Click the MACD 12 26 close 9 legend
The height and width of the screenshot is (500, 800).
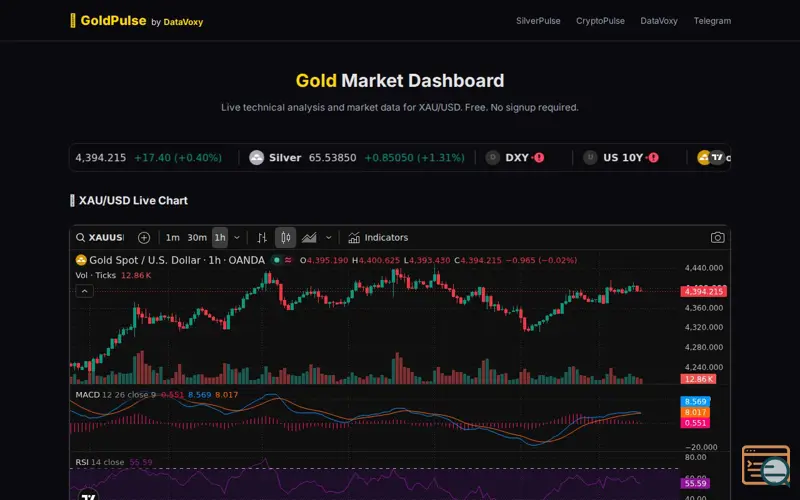coord(116,395)
